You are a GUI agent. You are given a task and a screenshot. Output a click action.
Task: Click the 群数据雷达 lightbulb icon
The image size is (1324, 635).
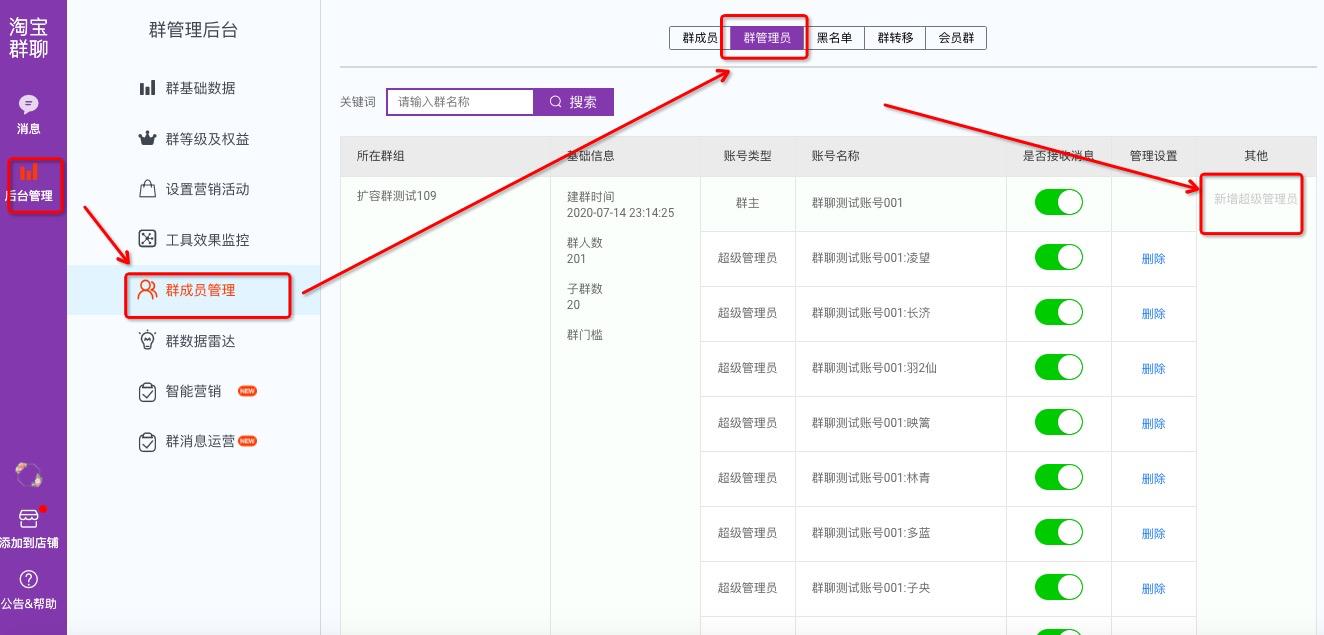point(148,341)
